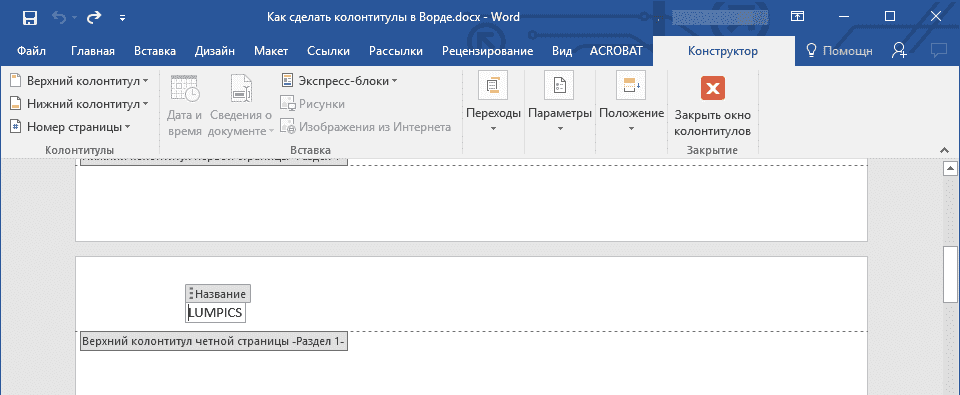Click Изображения из Интернета button
960x395 pixels.
pos(366,127)
